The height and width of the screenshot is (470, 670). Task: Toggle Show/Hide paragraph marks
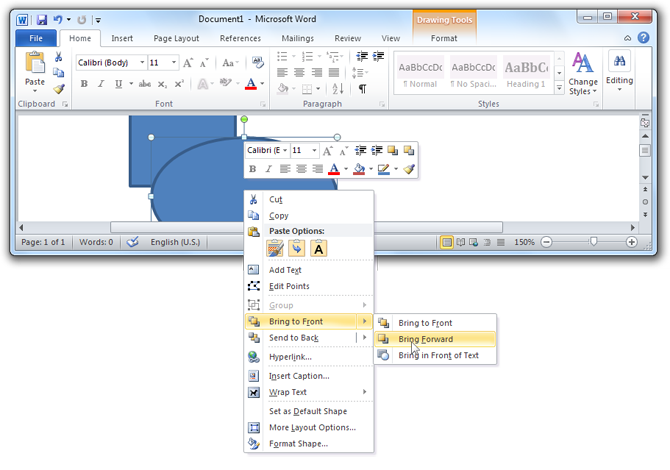pyautogui.click(x=362, y=88)
